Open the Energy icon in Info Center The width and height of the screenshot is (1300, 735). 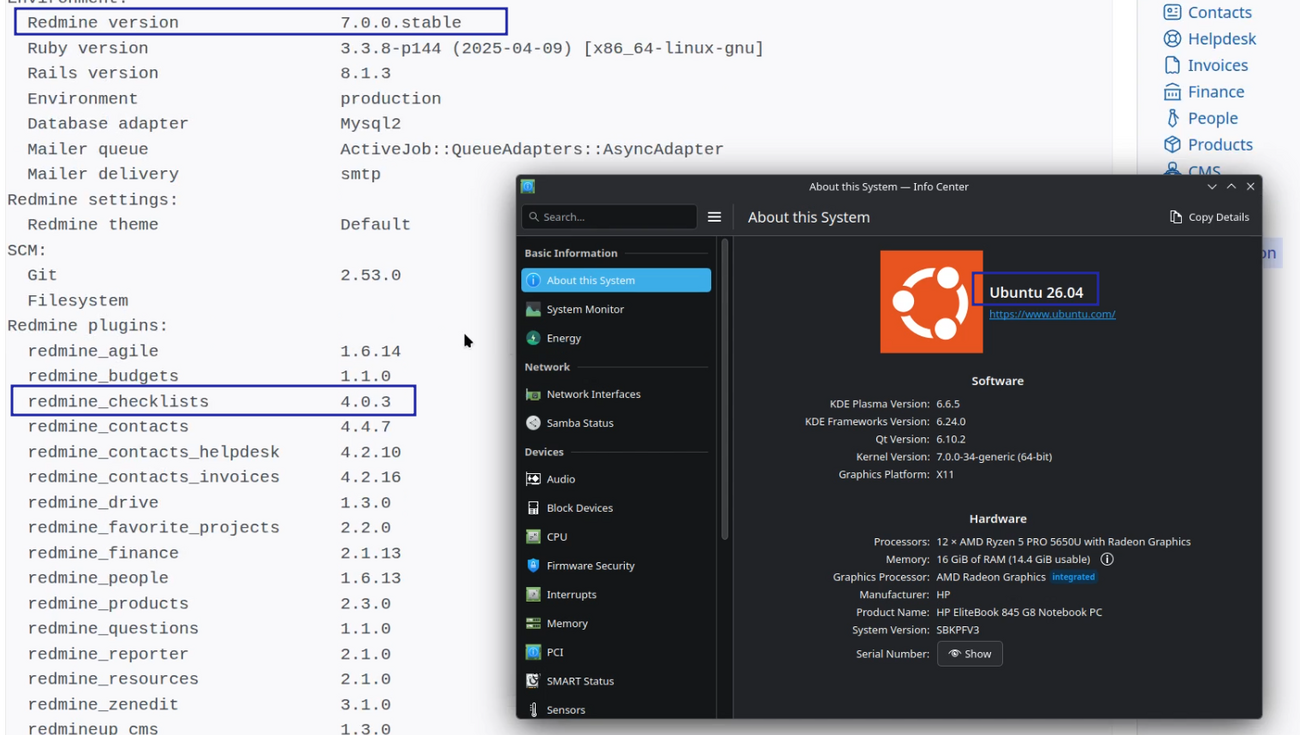click(x=533, y=338)
